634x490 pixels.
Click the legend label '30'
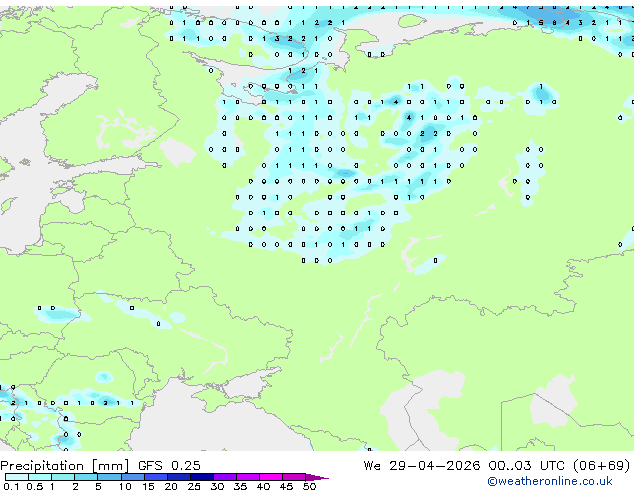click(x=217, y=486)
